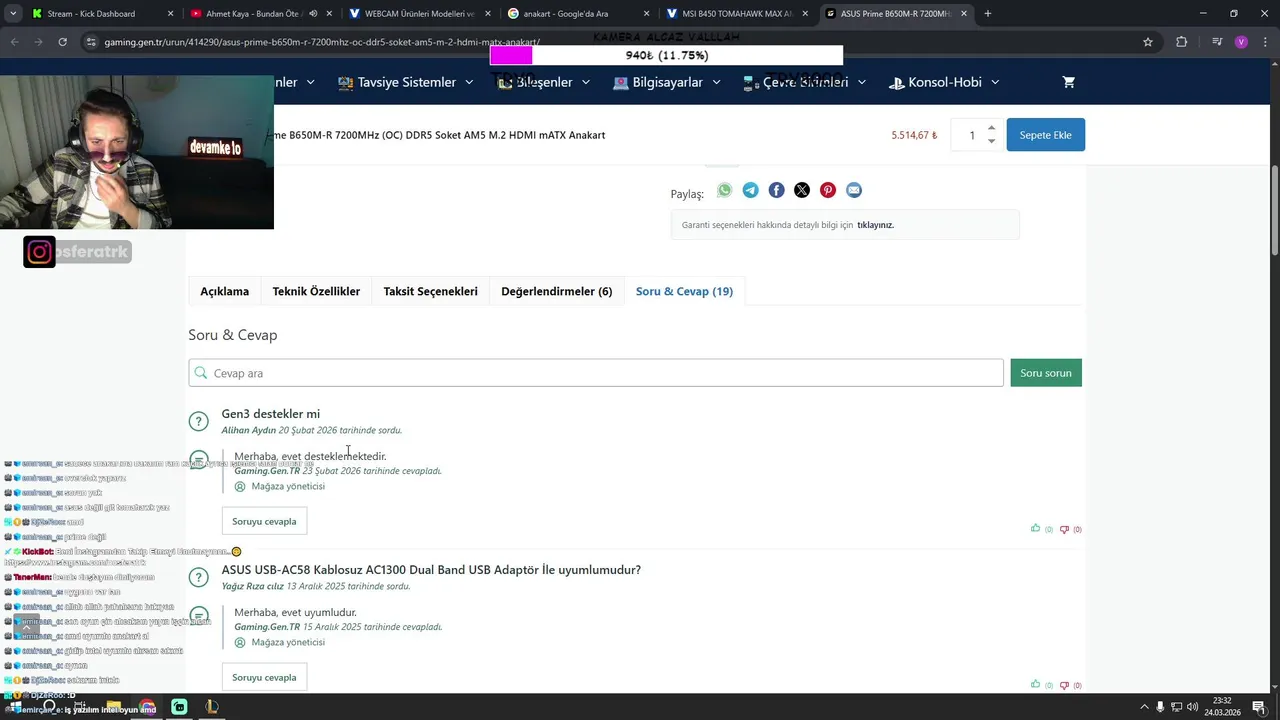1280x720 pixels.
Task: Switch to Değerlendirmeler (6) tab
Action: [x=556, y=291]
